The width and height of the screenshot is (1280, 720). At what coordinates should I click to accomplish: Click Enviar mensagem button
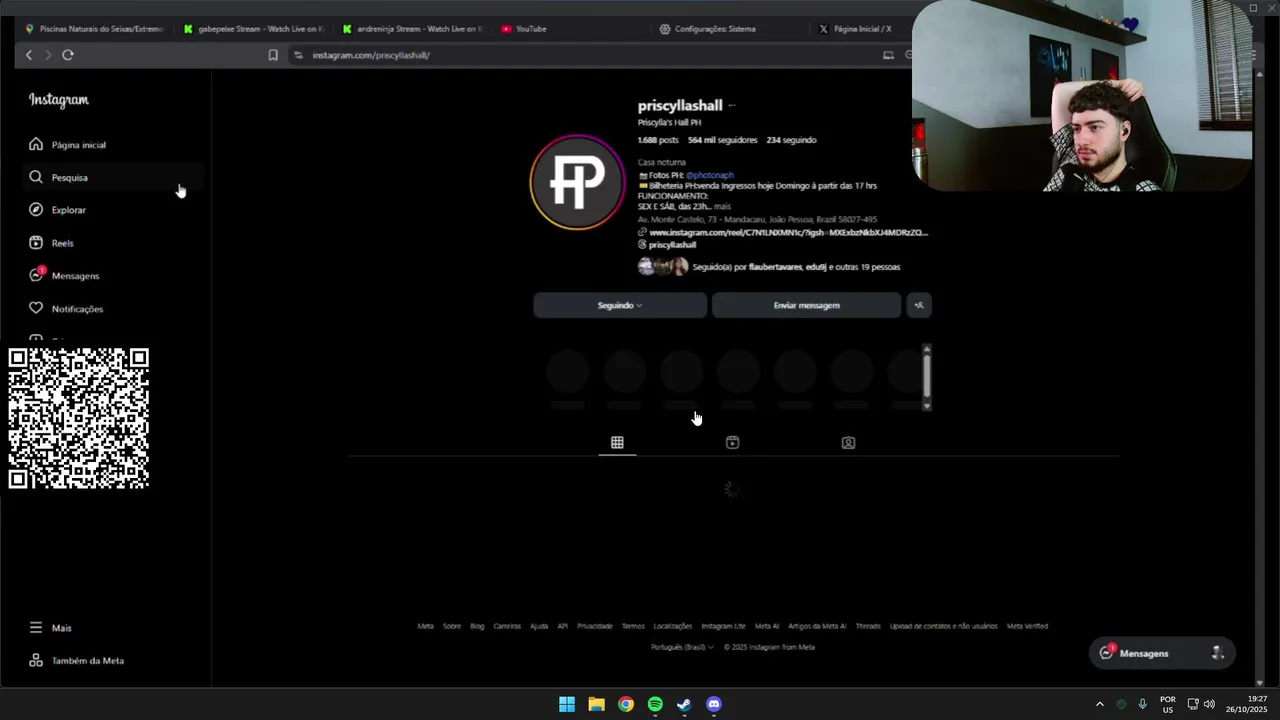(x=806, y=305)
